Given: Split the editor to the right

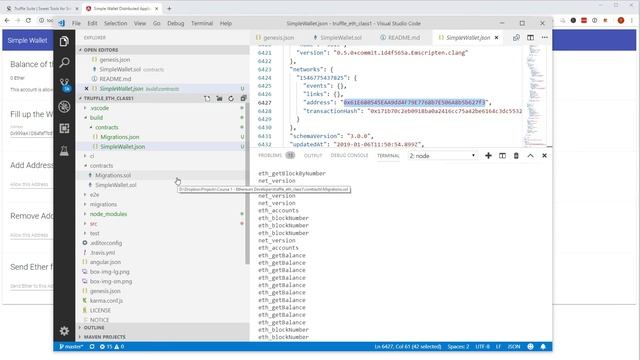Looking at the screenshot, I should point(530,38).
